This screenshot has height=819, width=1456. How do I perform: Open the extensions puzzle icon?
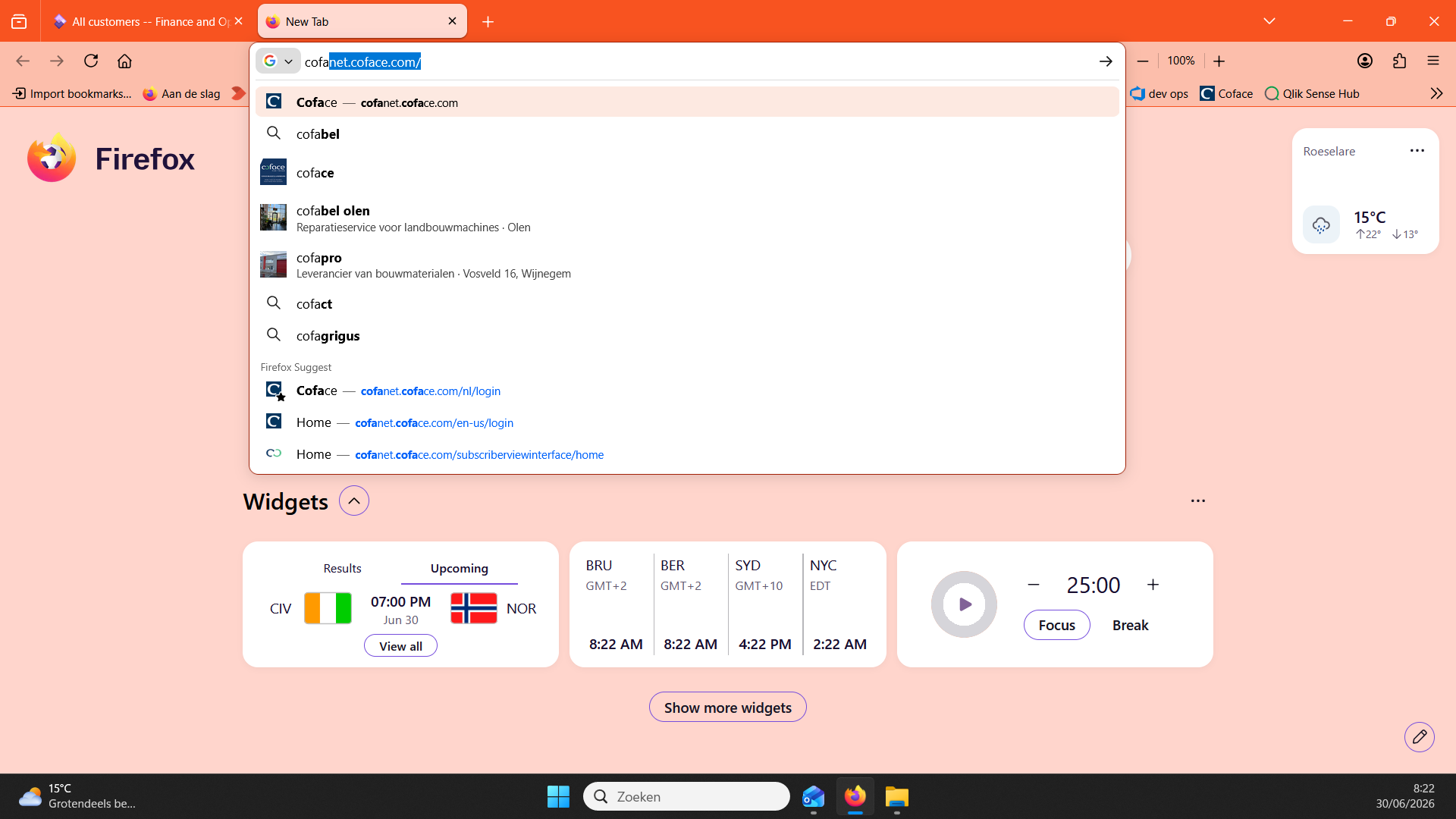tap(1400, 61)
